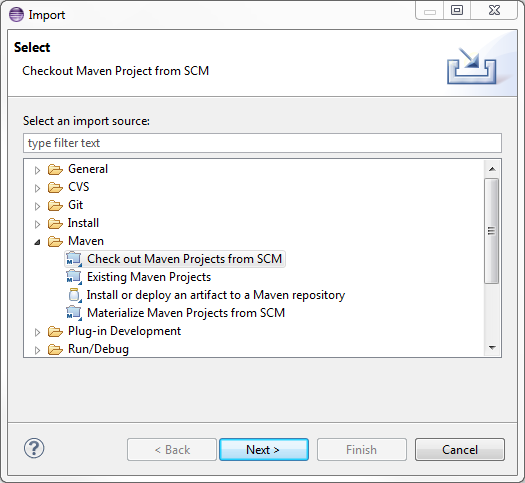The image size is (525, 483).
Task: Click the Materialize Maven Projects icon
Action: click(x=74, y=313)
